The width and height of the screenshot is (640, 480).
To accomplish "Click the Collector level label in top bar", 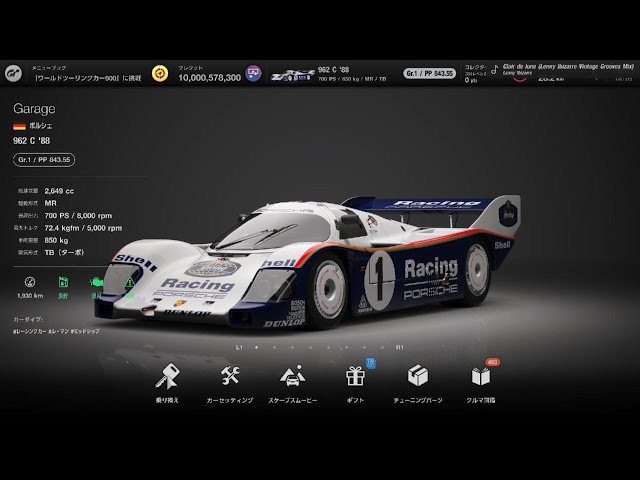I will pos(476,67).
